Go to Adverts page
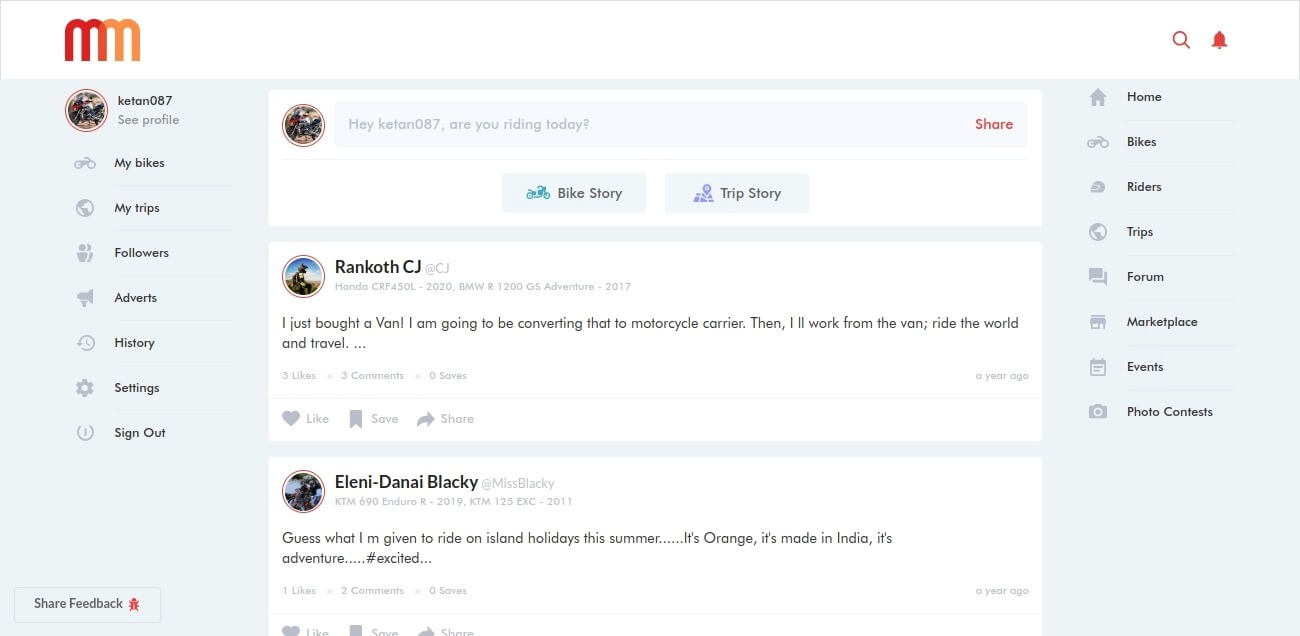Viewport: 1300px width, 636px height. point(135,298)
